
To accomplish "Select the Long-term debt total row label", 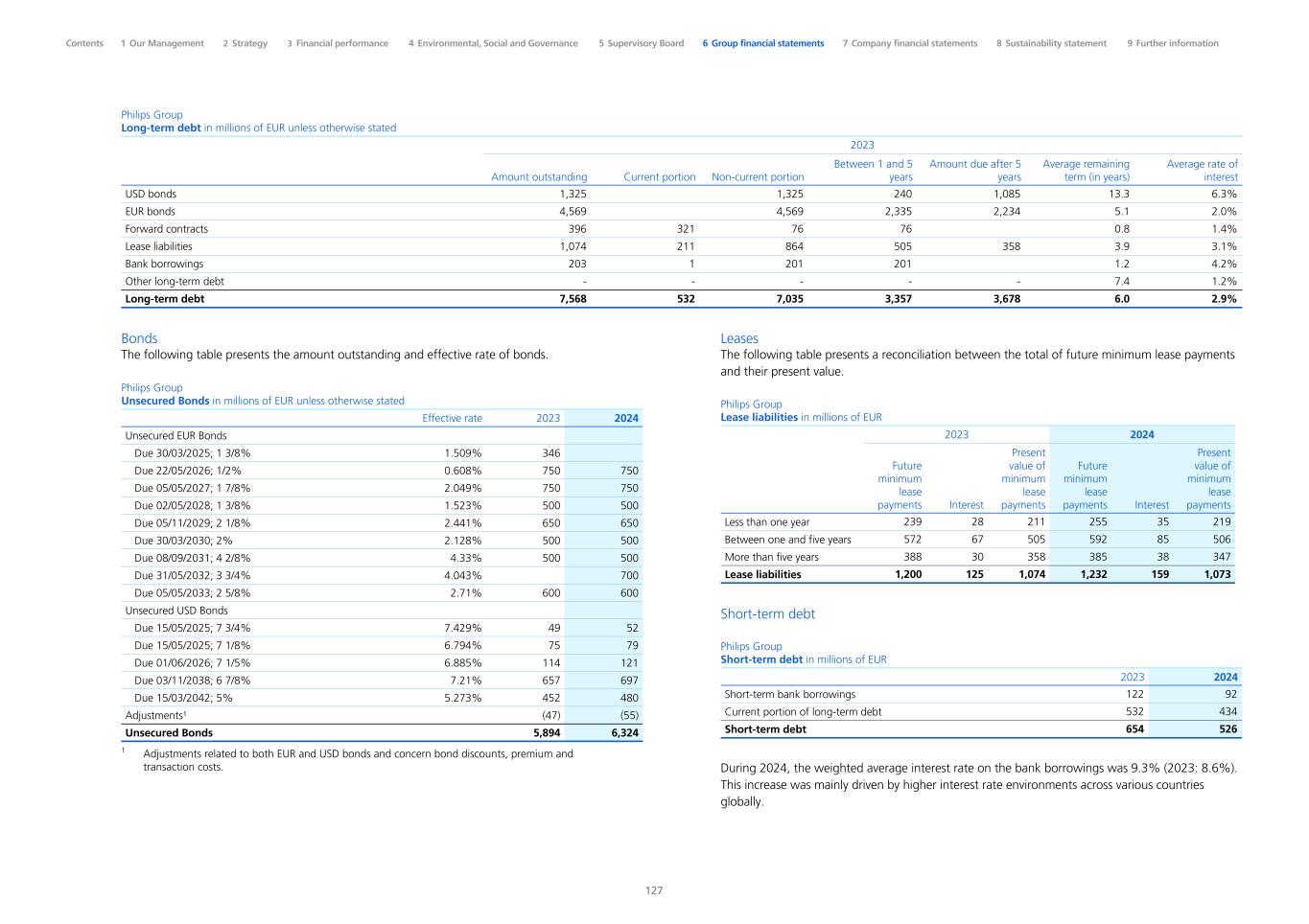I will [x=165, y=299].
